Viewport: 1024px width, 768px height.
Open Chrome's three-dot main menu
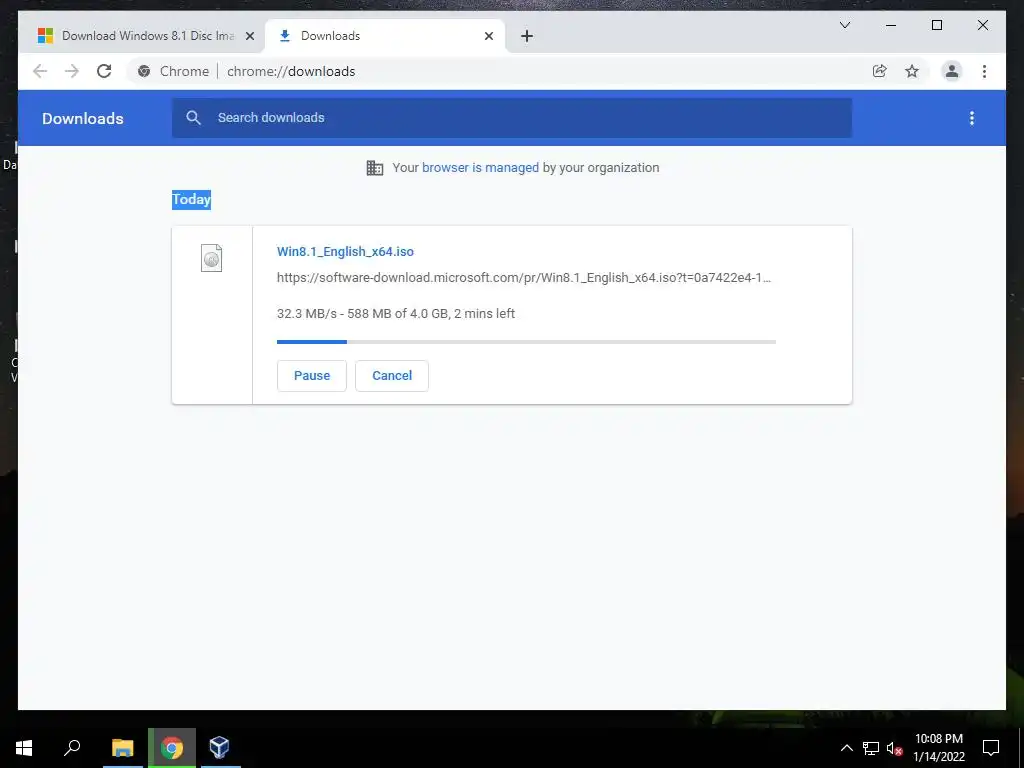pyautogui.click(x=984, y=71)
